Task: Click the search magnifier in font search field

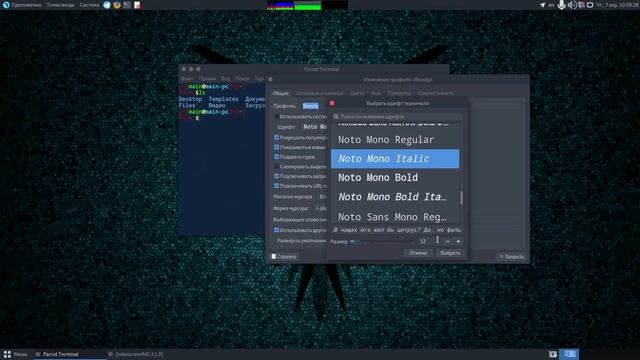Action: pos(336,117)
